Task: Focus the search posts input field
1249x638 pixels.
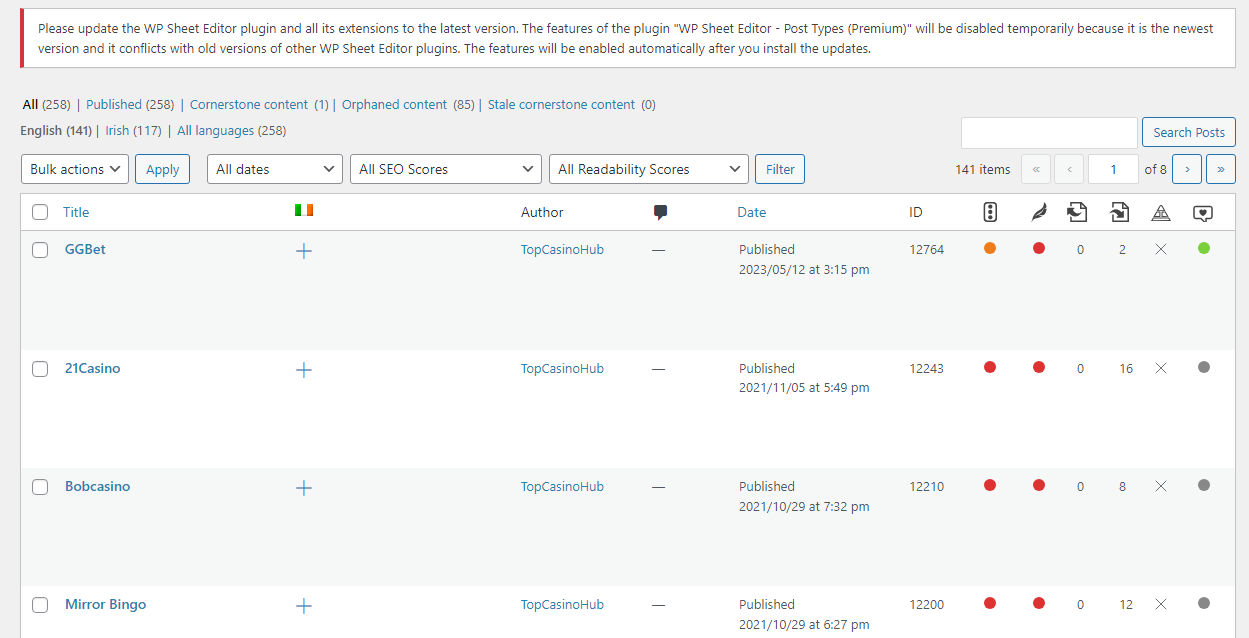Action: tap(1049, 132)
